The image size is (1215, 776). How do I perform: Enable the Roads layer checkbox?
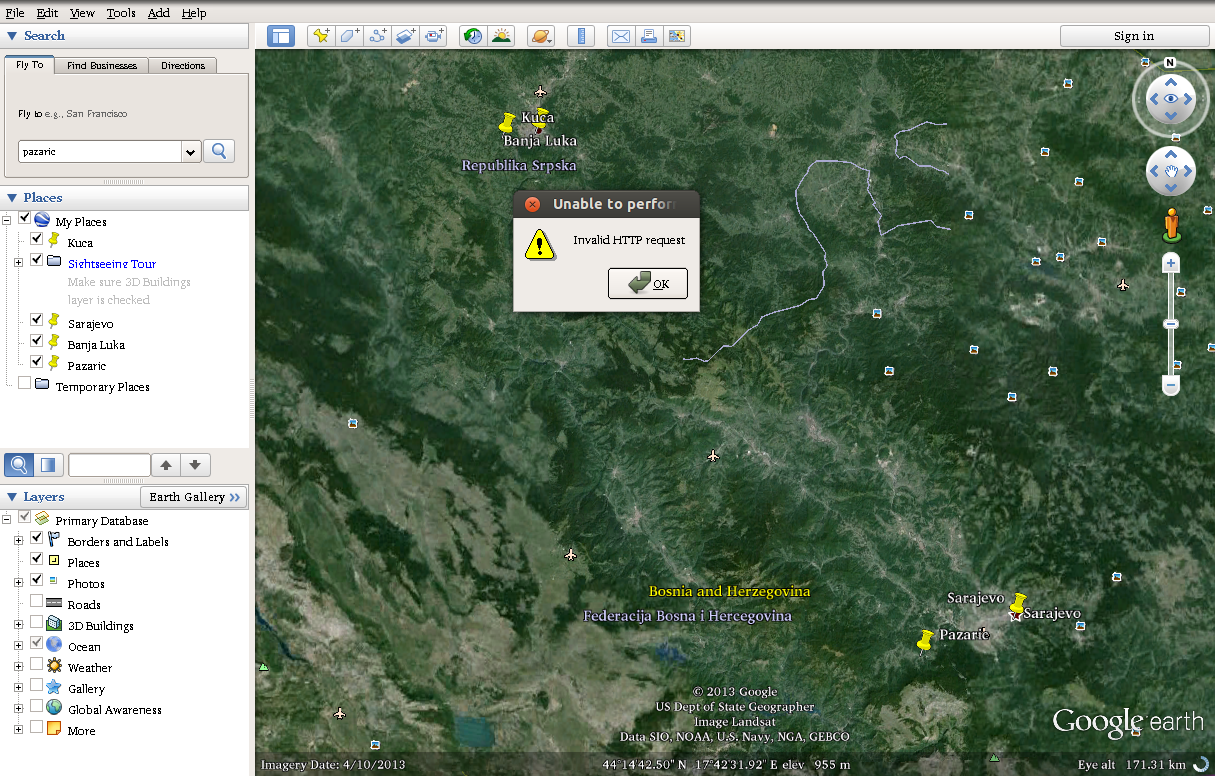click(37, 602)
